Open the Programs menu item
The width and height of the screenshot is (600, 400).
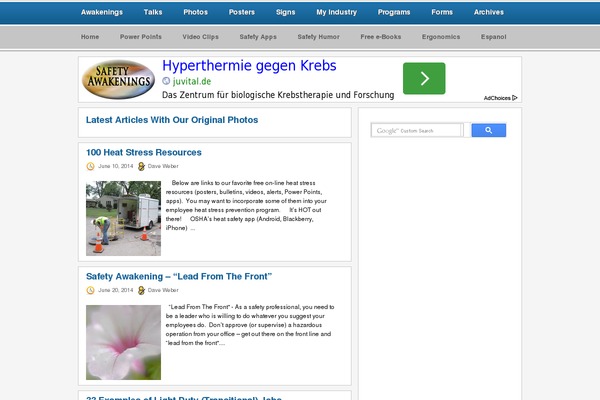point(394,12)
